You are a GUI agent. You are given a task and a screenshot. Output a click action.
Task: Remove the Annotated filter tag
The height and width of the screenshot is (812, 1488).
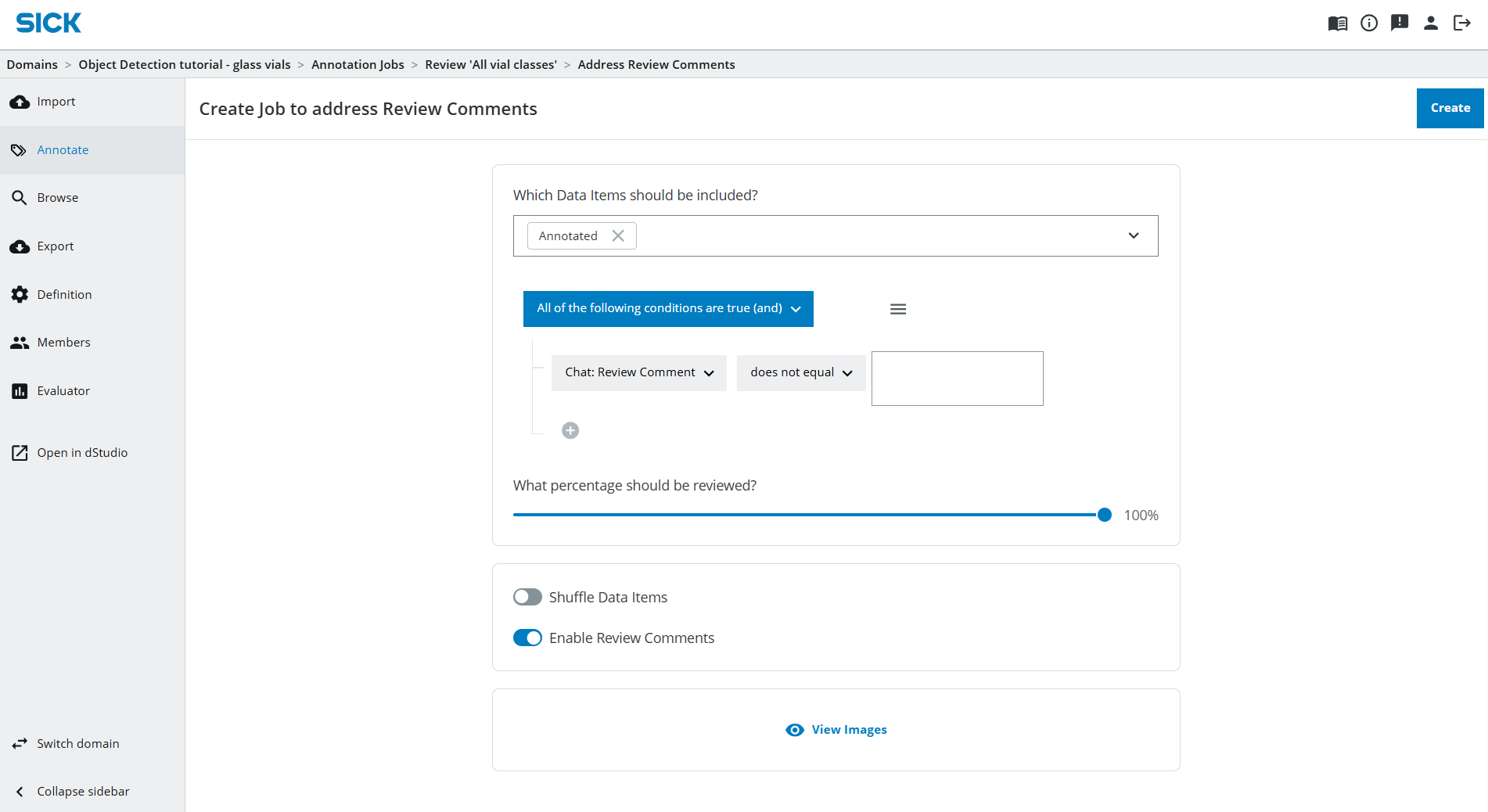(617, 235)
